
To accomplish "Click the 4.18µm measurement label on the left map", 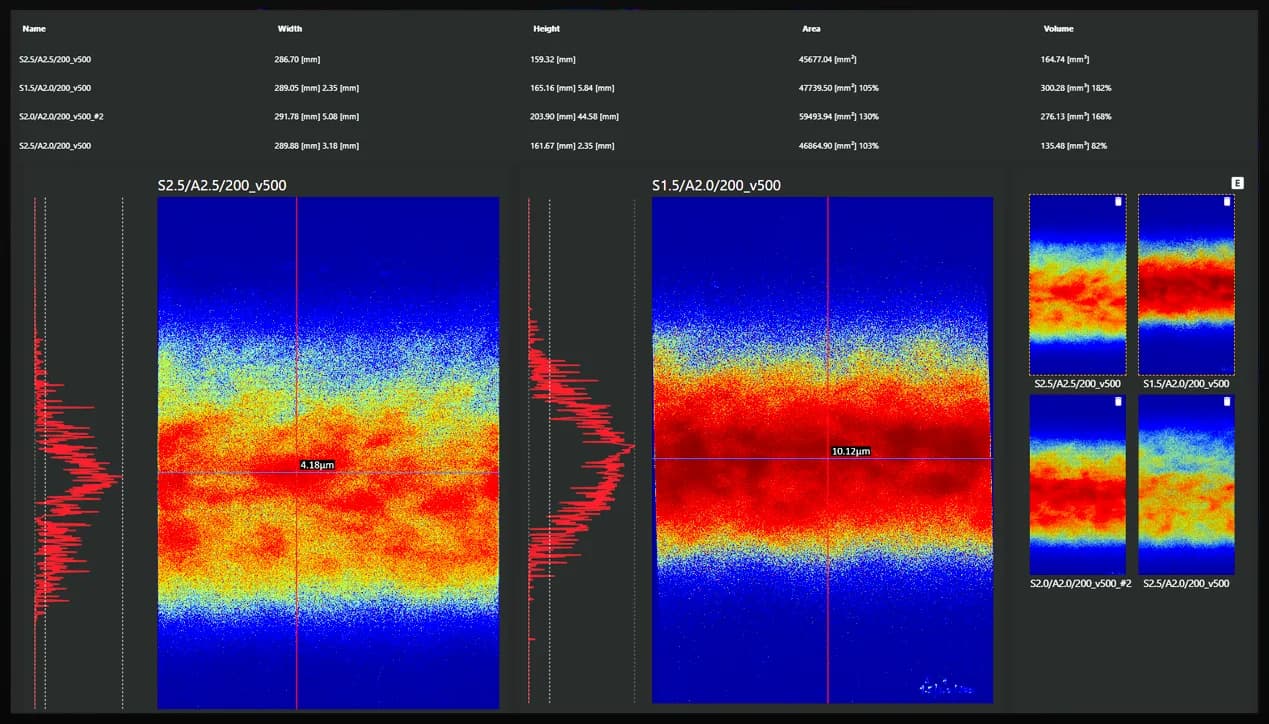I will pyautogui.click(x=317, y=465).
